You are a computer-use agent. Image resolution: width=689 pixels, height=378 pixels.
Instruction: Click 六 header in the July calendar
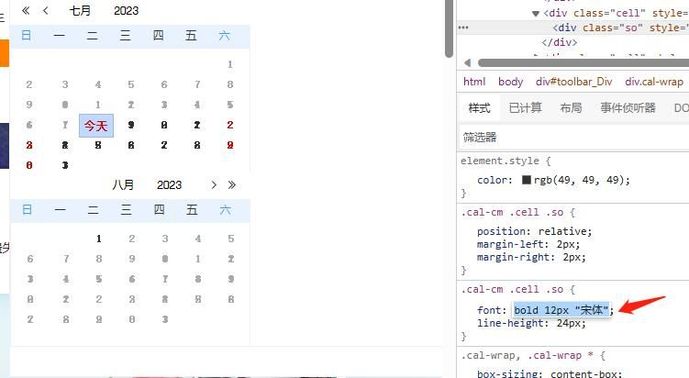pyautogui.click(x=224, y=35)
